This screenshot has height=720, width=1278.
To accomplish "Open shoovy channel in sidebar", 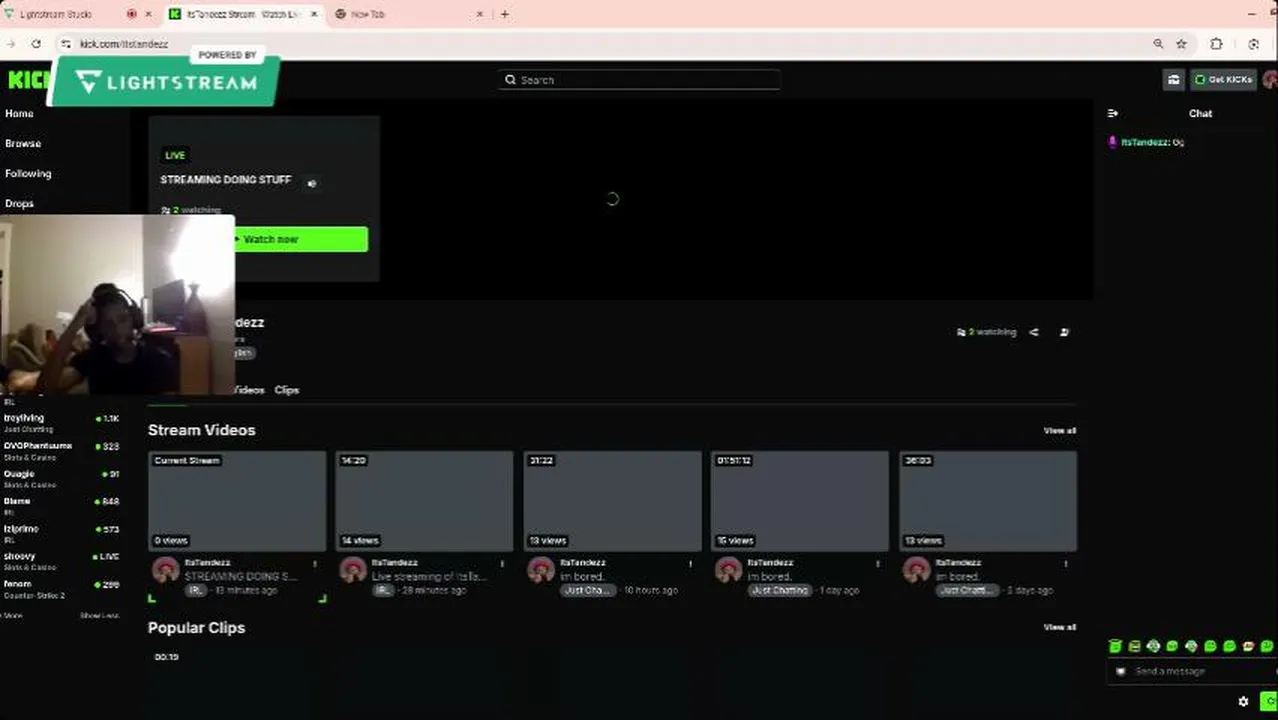I will point(61,561).
